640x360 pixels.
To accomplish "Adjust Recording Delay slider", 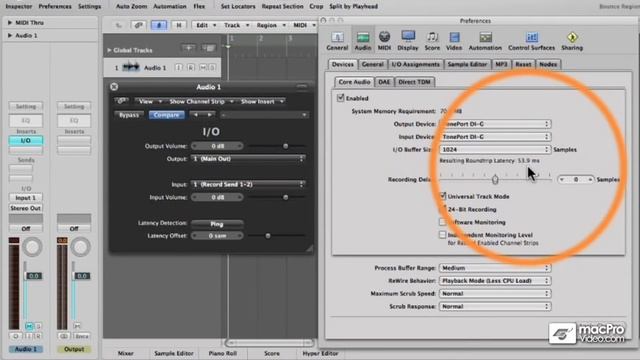I will (495, 179).
